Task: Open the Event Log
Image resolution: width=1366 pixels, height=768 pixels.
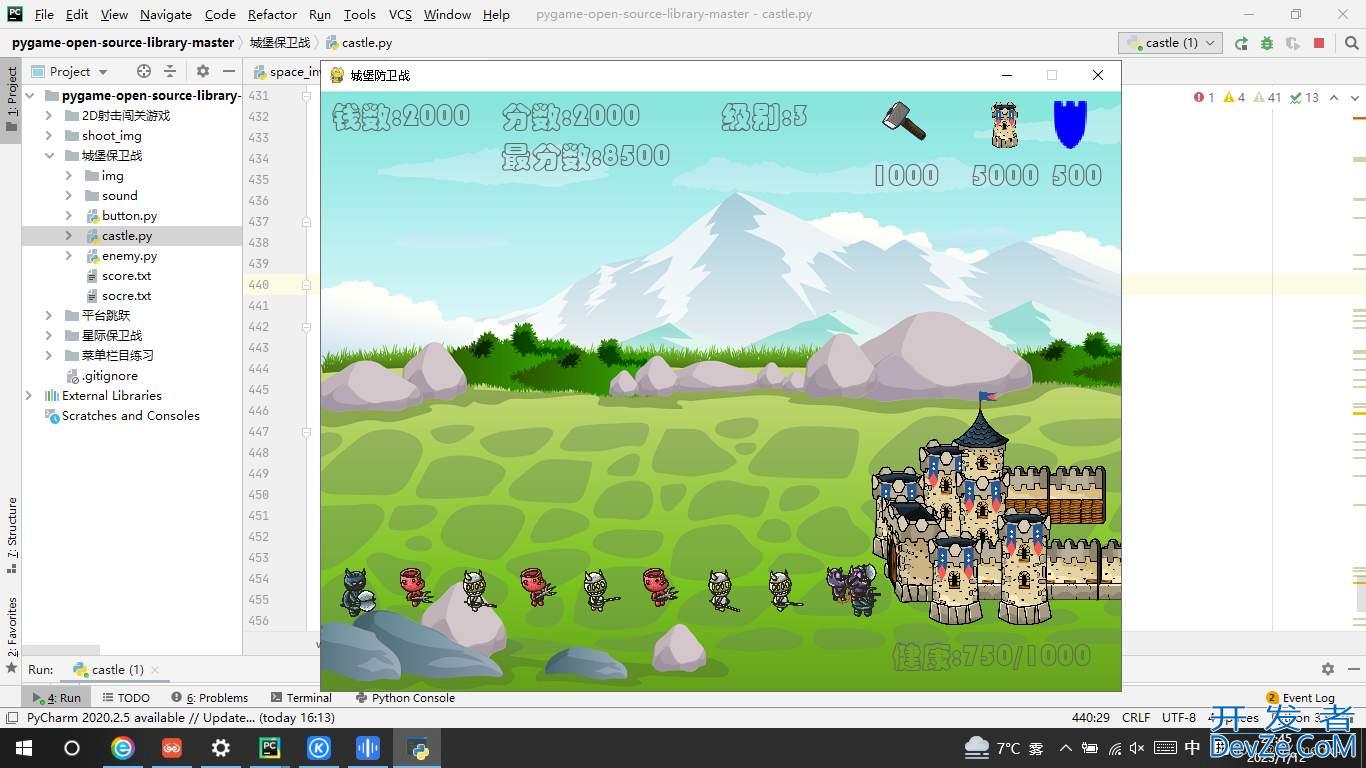Action: (1300, 698)
